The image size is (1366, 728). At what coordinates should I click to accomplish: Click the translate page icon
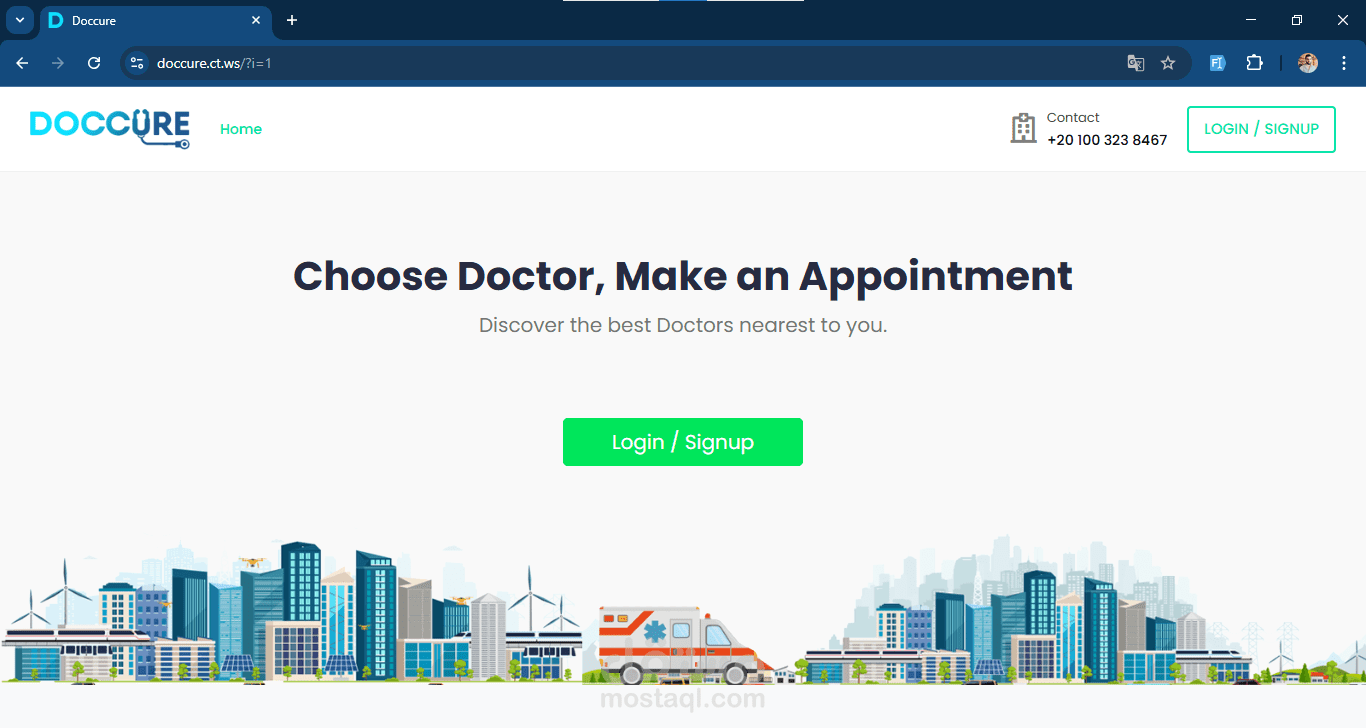coord(1135,63)
